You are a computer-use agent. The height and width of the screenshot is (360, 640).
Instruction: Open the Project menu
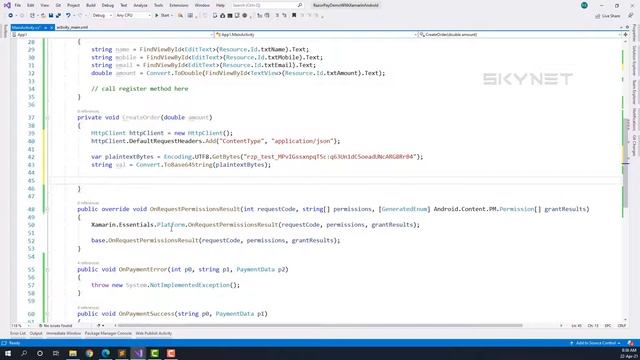point(73,5)
